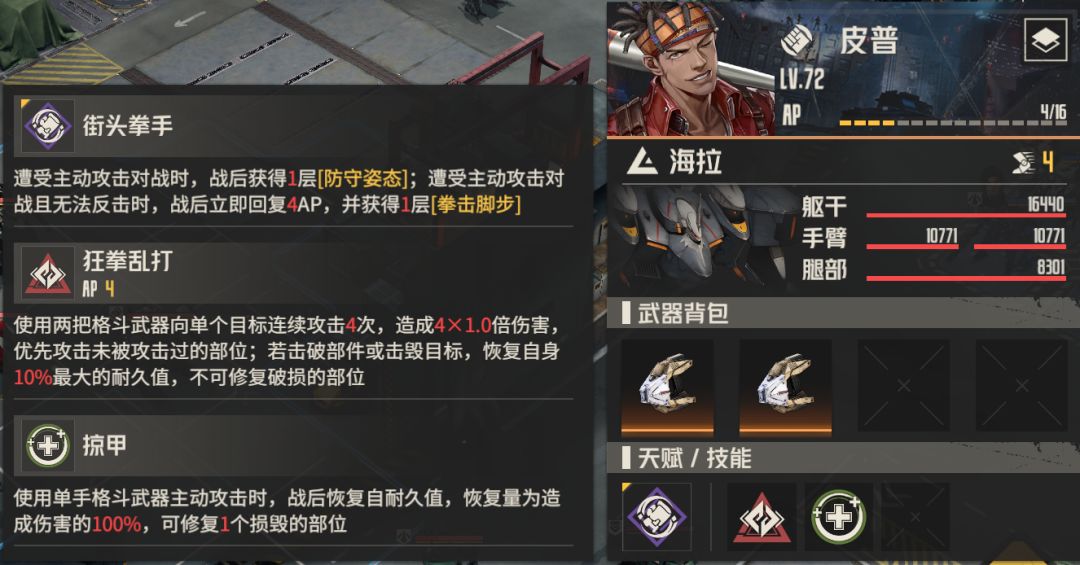Click the mech logo next to 海拉

coord(642,161)
